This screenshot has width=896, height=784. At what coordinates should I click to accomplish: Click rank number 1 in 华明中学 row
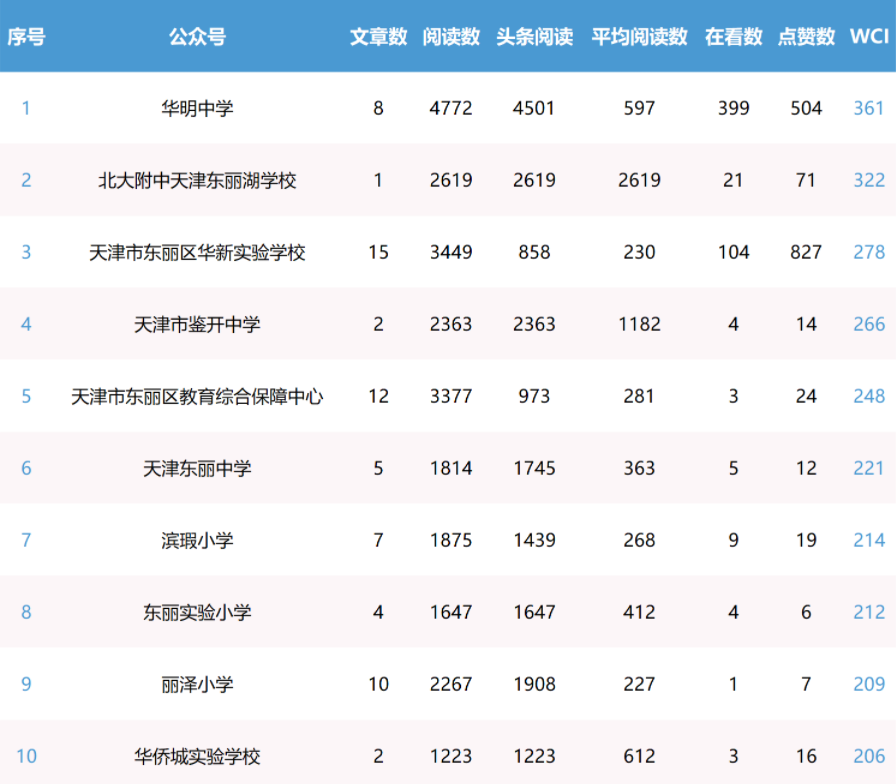26,108
